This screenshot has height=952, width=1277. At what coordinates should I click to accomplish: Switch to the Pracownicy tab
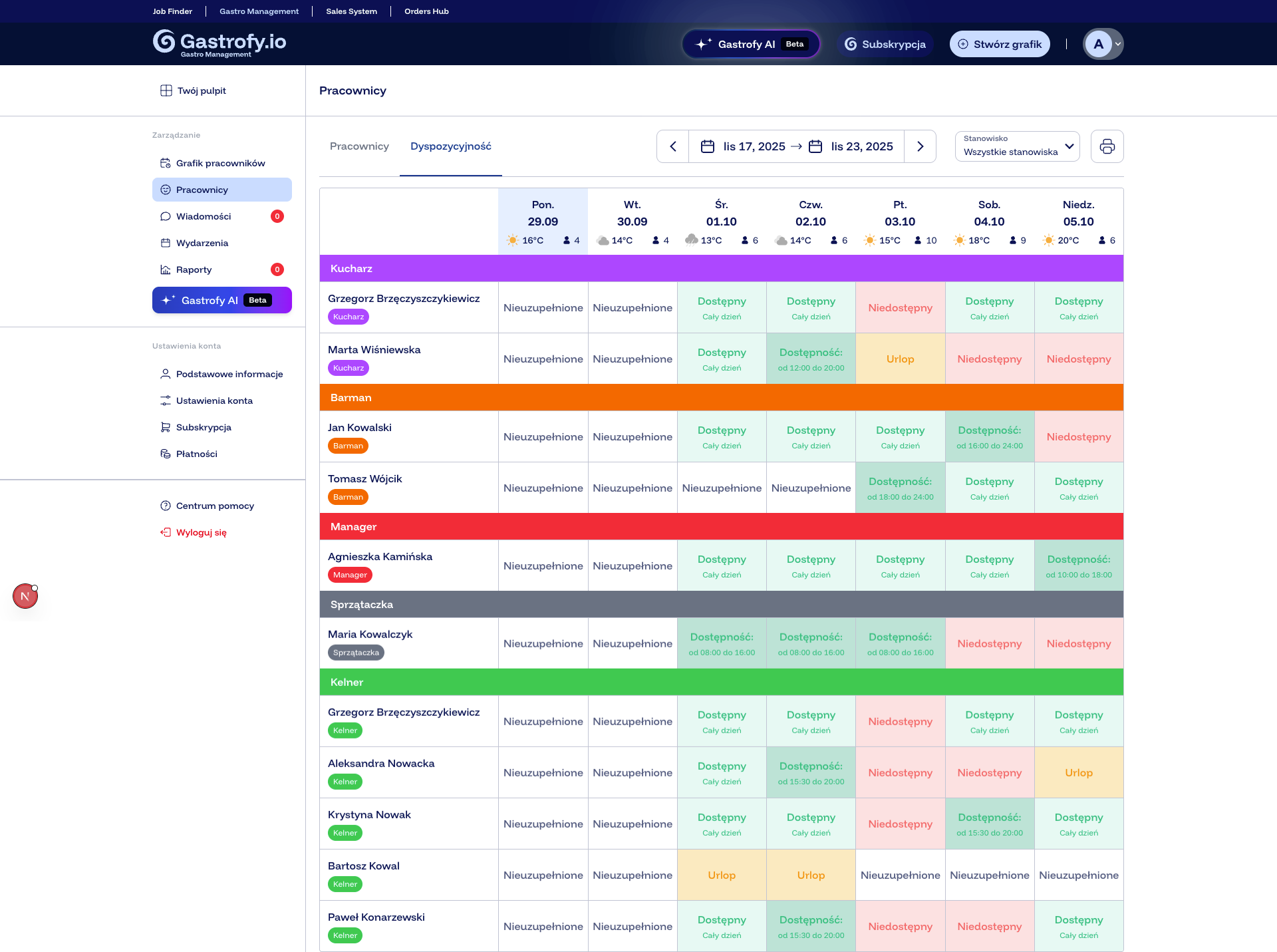359,146
